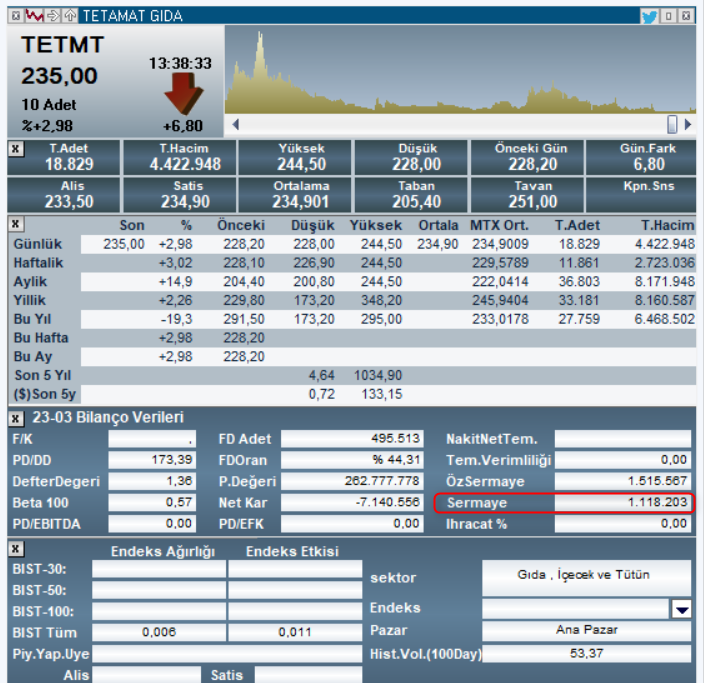Click the Bu Yıl percent value -19,3
Screen dimensions: 704x683
click(x=176, y=319)
